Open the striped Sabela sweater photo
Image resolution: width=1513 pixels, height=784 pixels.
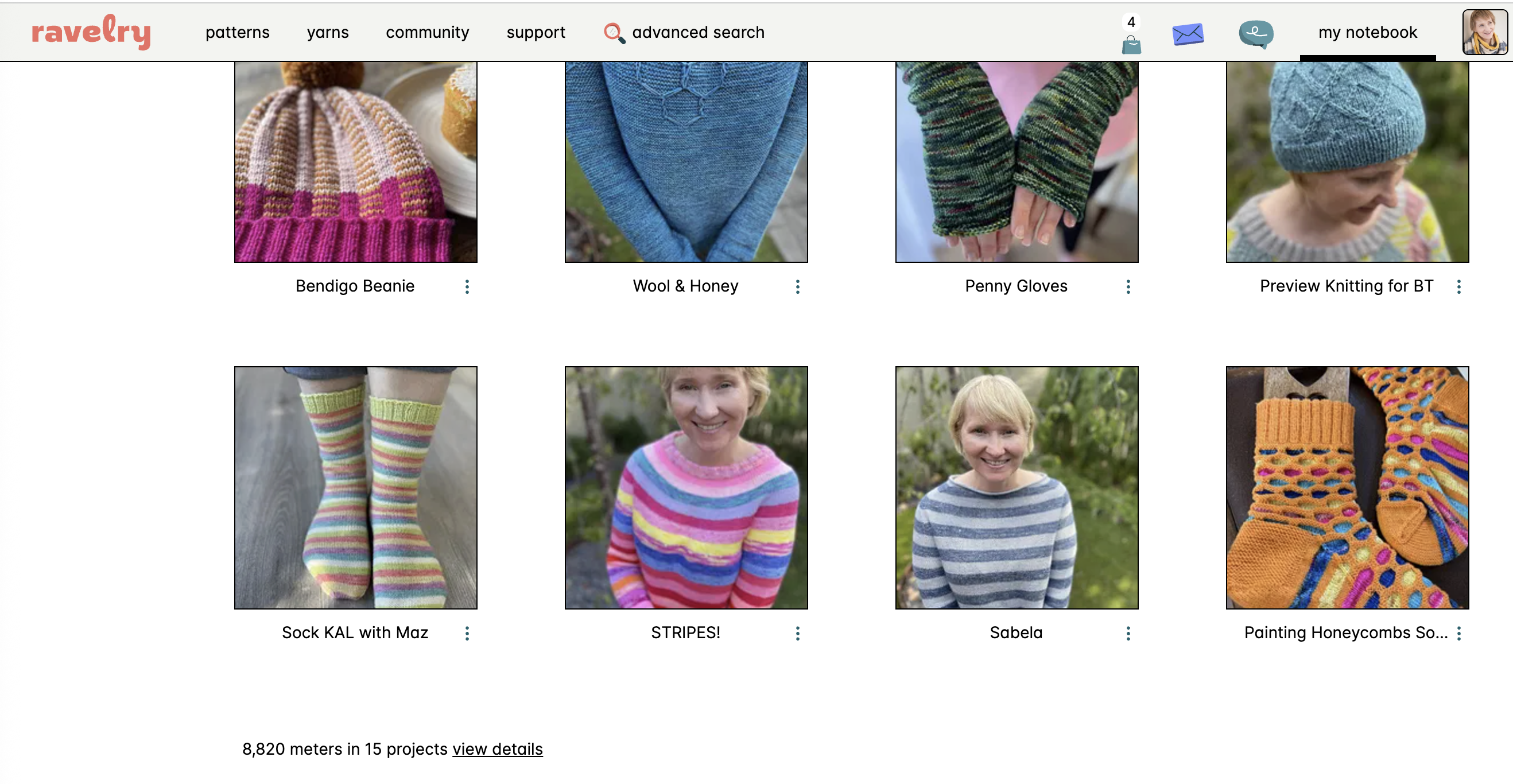pos(1016,487)
